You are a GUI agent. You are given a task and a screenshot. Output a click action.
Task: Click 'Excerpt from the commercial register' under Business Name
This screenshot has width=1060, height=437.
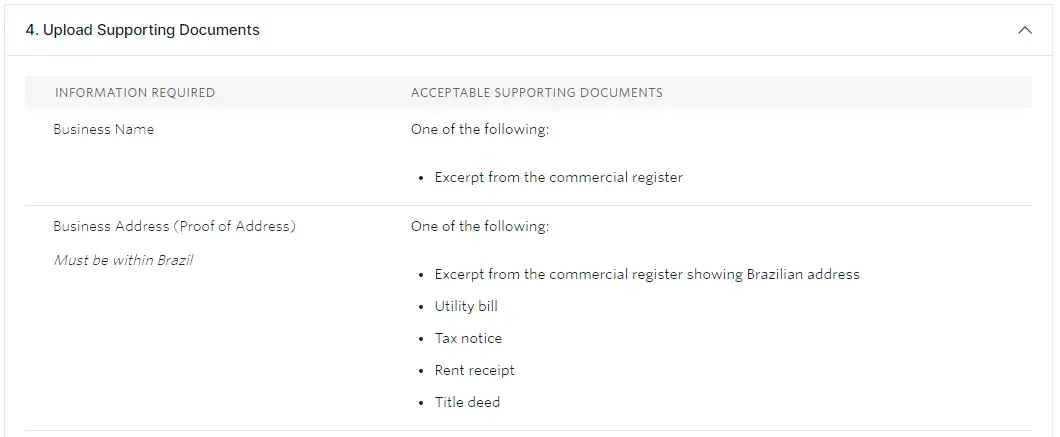point(558,178)
